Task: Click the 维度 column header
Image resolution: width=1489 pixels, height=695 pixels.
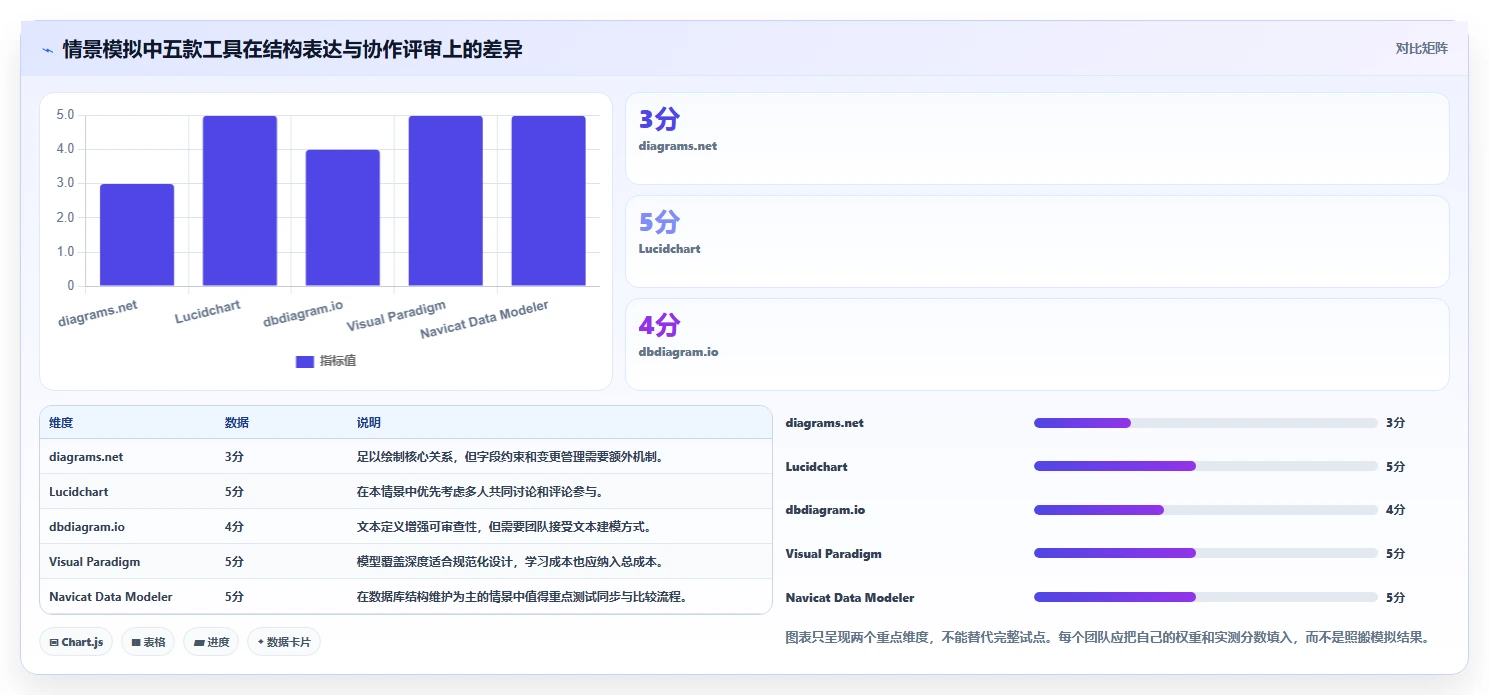Action: [61, 423]
